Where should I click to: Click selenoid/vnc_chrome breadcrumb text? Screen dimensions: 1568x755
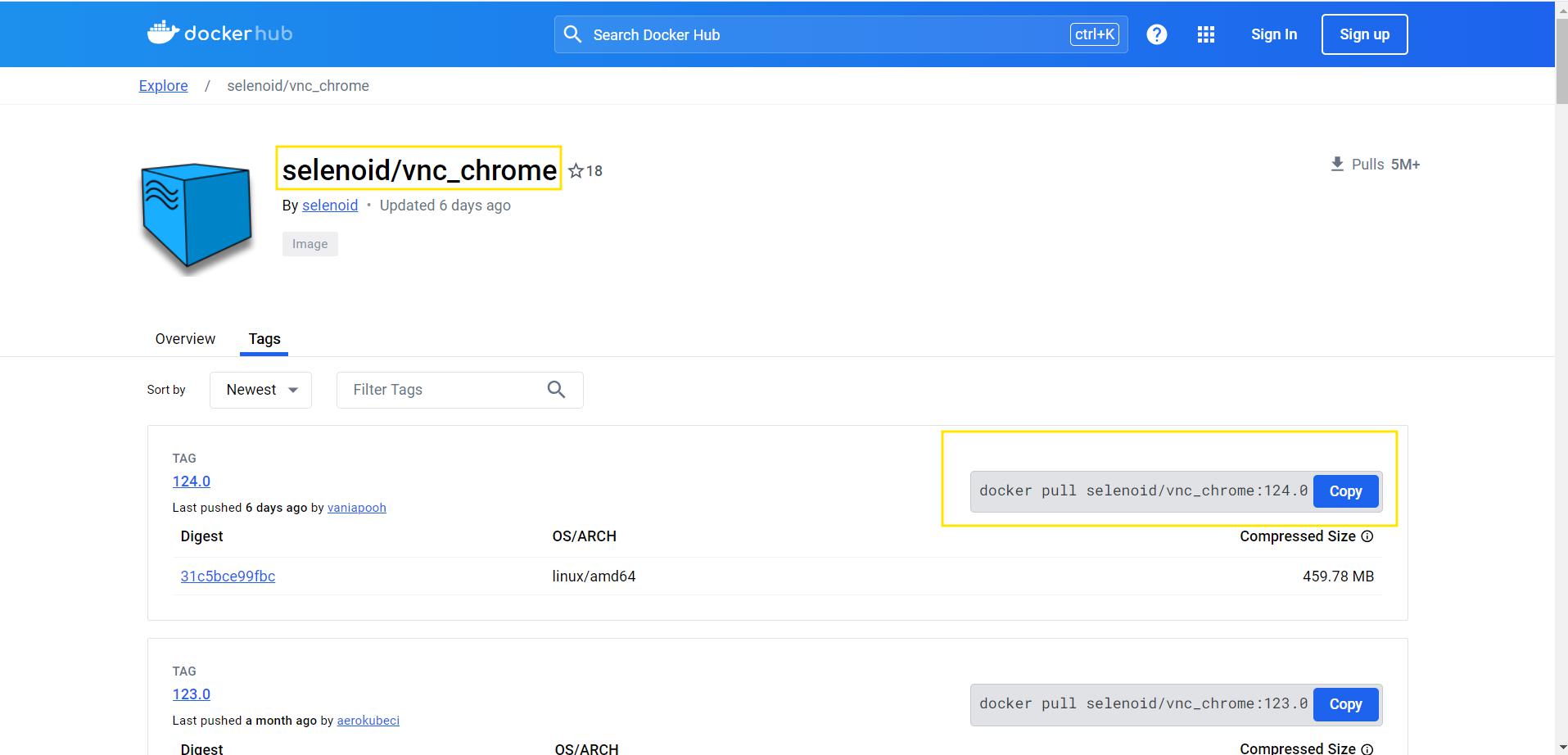click(x=298, y=86)
